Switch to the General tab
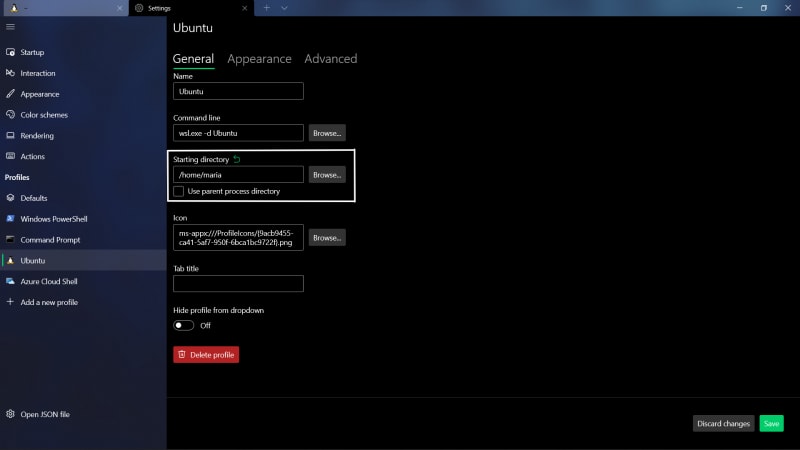 coord(193,59)
